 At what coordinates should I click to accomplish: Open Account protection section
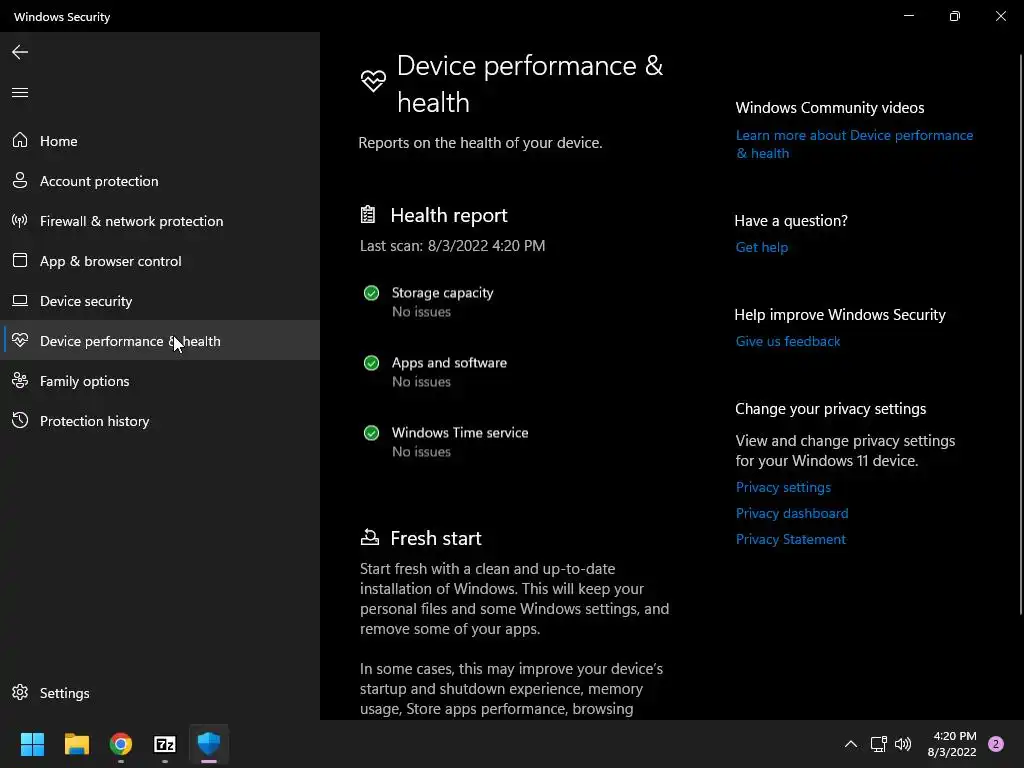click(x=160, y=181)
